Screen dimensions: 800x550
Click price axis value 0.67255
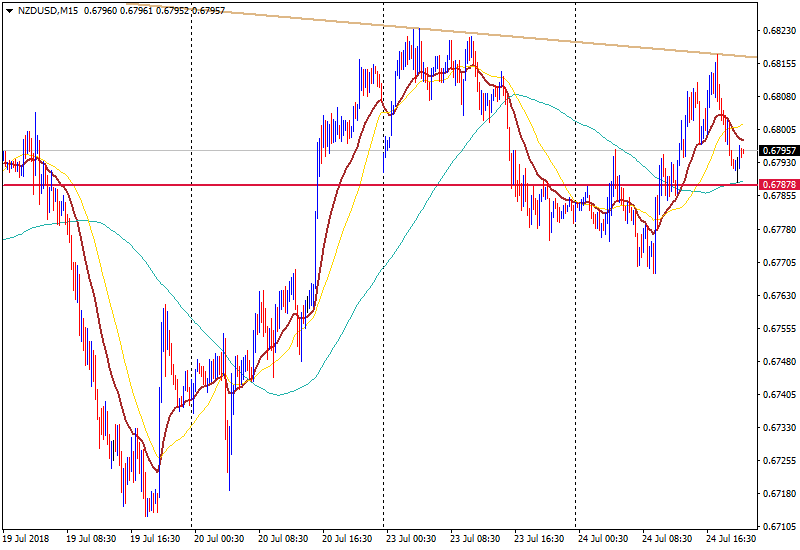779,461
